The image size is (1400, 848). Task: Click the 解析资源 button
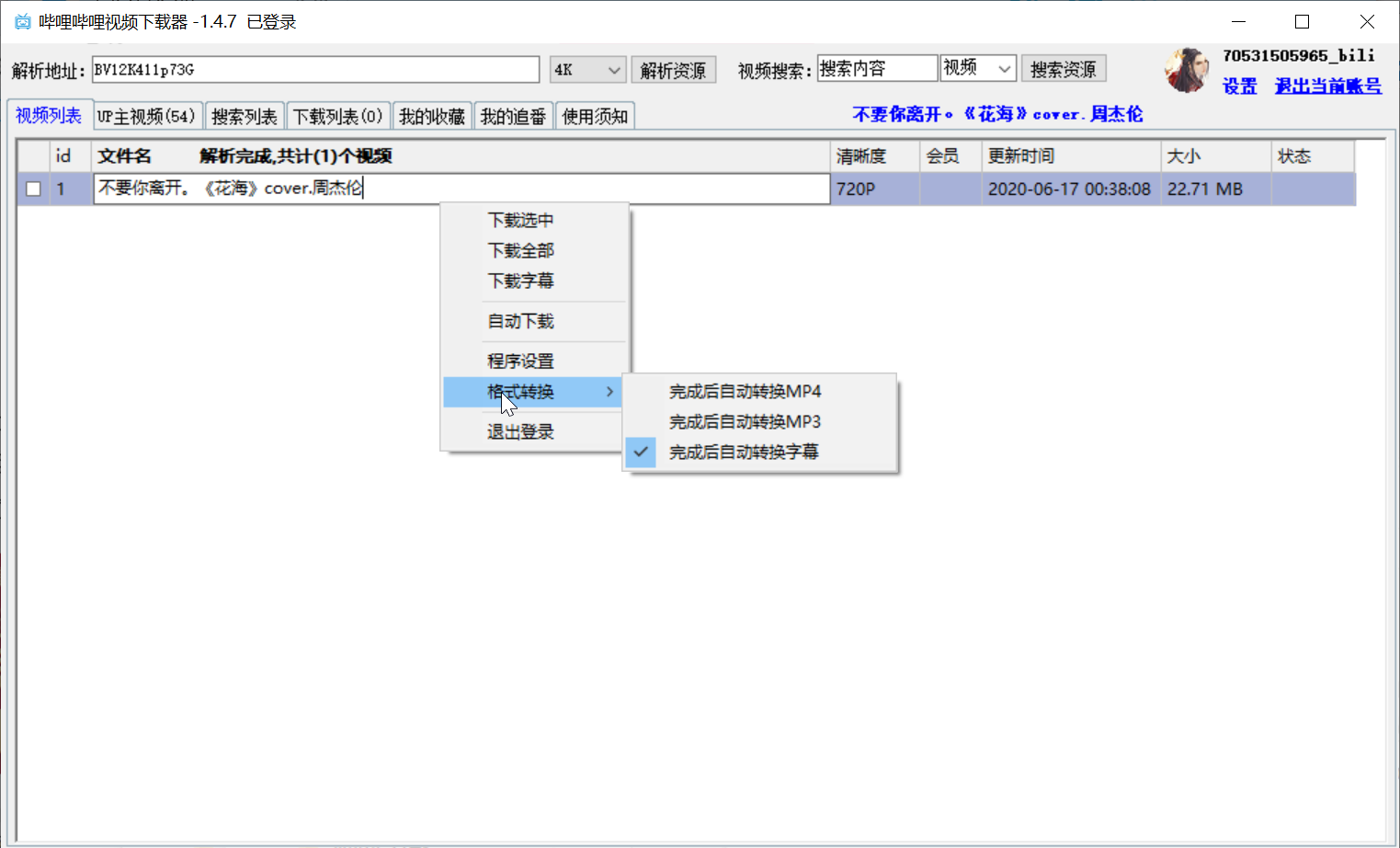[673, 70]
